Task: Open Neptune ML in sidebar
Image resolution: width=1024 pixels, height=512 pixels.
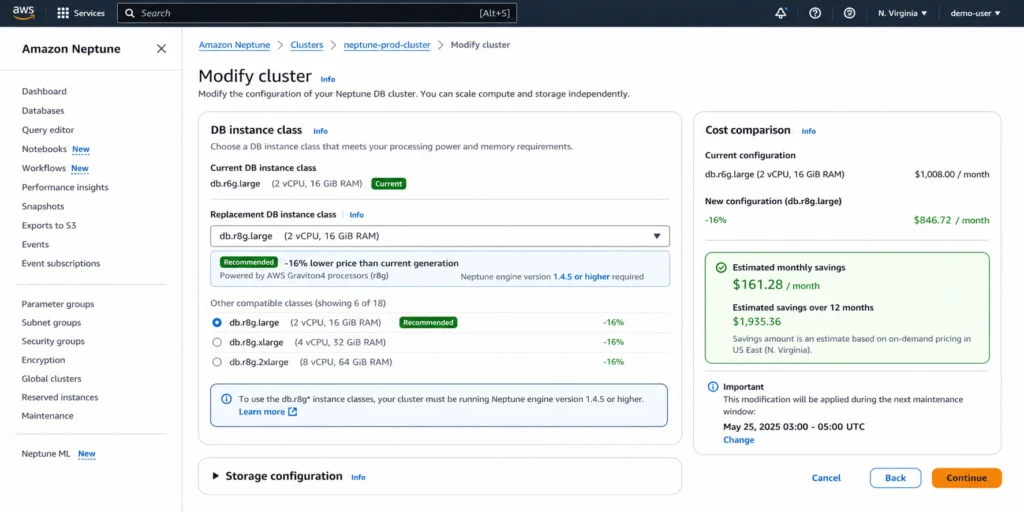Action: [x=46, y=454]
